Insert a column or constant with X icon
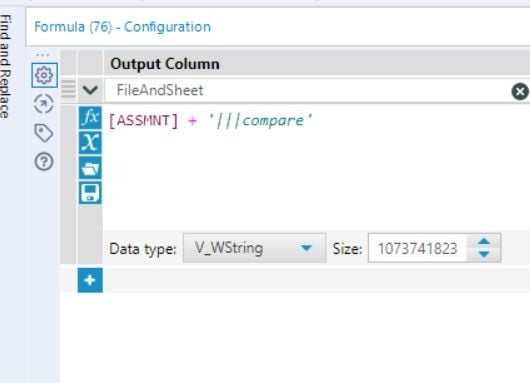The image size is (530, 383). tap(90, 142)
